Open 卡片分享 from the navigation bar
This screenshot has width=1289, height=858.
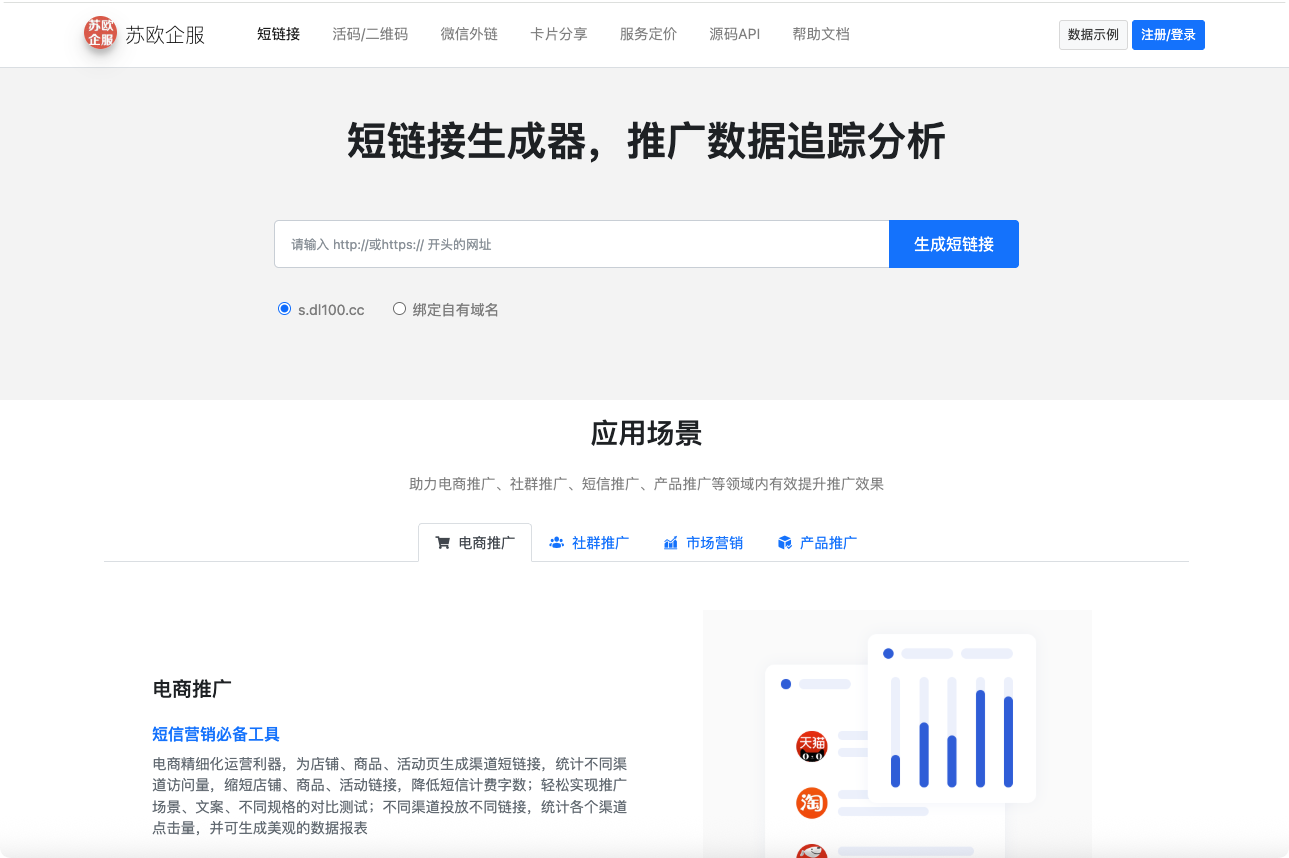click(558, 34)
